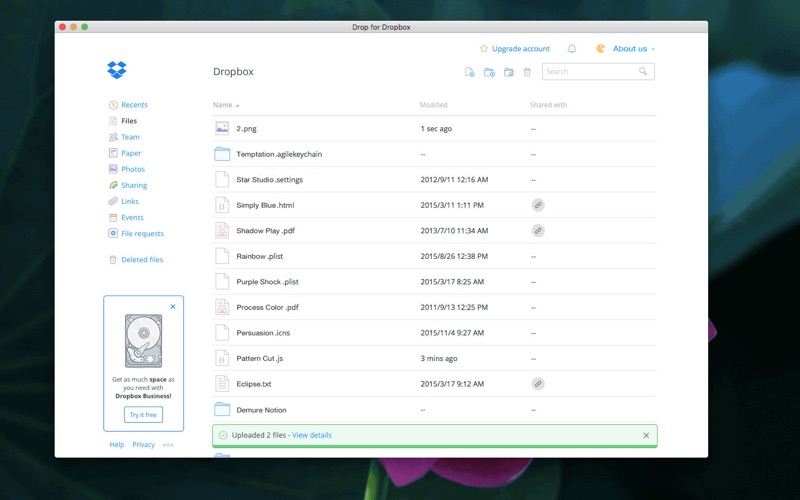Click the File requests icon
The height and width of the screenshot is (500, 800).
(x=113, y=233)
